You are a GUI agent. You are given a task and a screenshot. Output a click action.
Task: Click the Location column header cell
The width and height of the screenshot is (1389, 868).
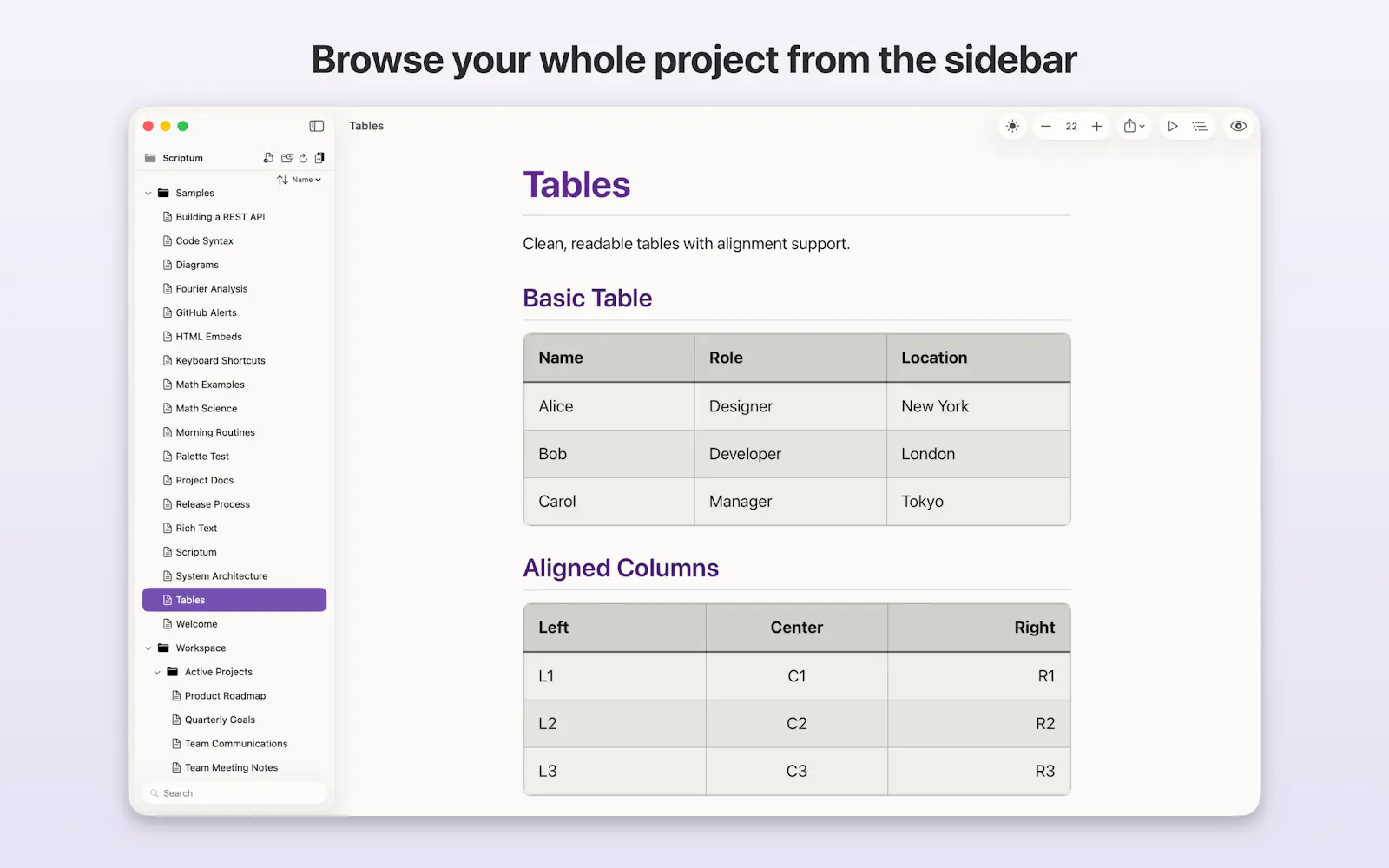[978, 358]
